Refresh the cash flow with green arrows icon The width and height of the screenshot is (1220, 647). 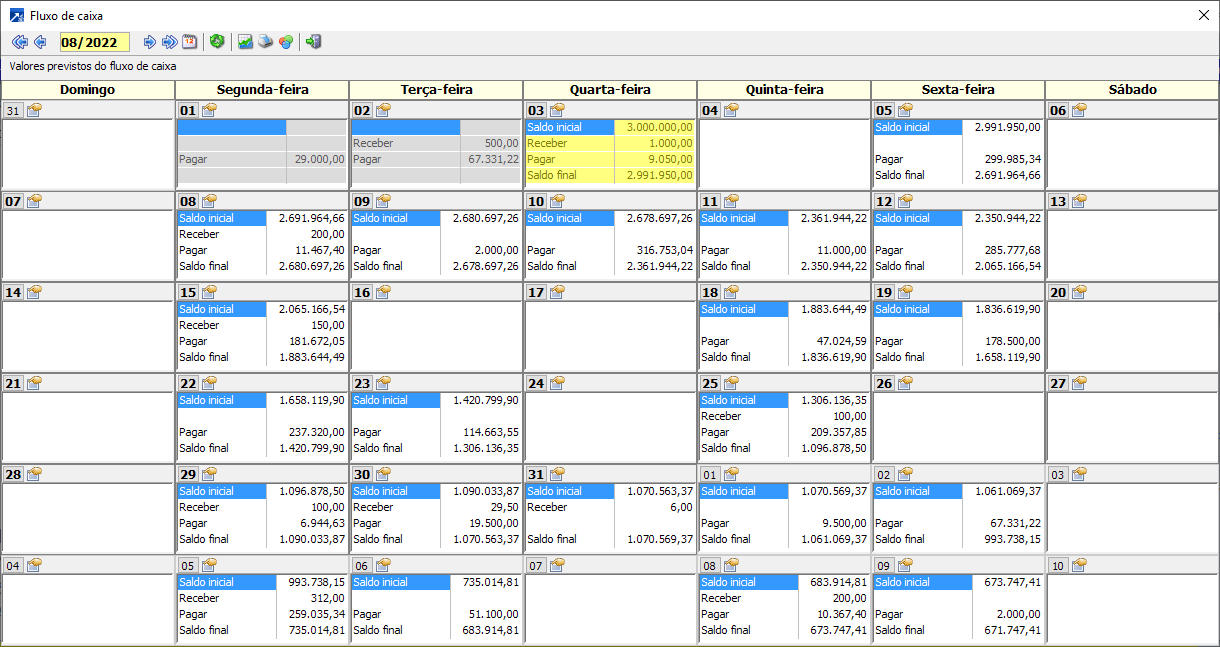[217, 42]
